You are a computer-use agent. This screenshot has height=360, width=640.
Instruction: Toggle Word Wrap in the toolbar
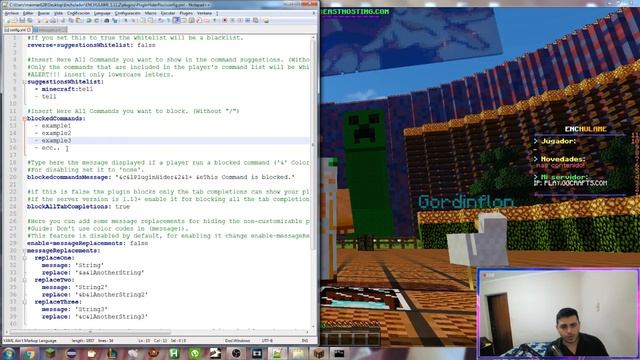point(160,20)
